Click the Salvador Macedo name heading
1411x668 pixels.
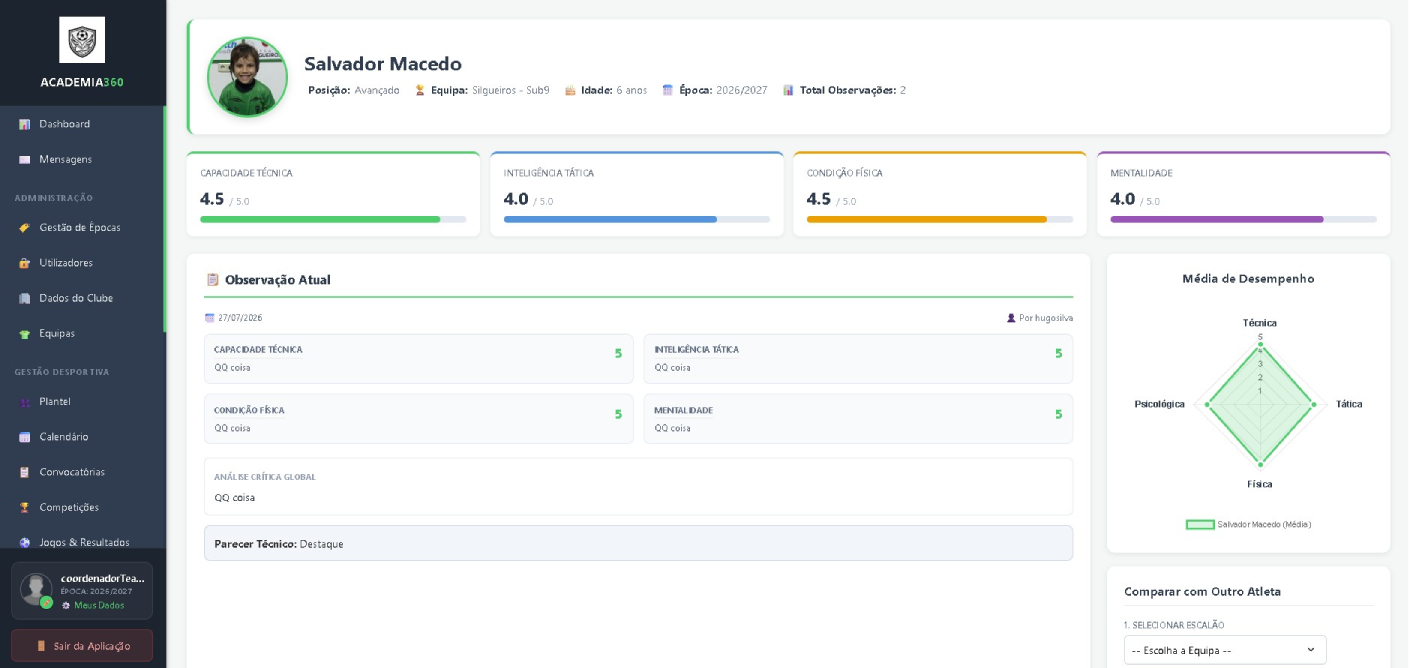click(x=383, y=64)
